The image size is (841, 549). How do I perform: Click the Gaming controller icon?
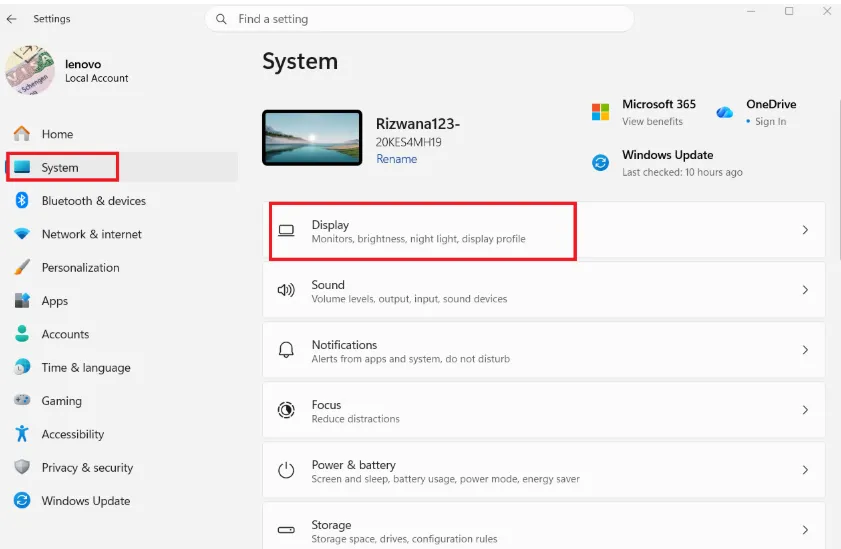(x=22, y=400)
